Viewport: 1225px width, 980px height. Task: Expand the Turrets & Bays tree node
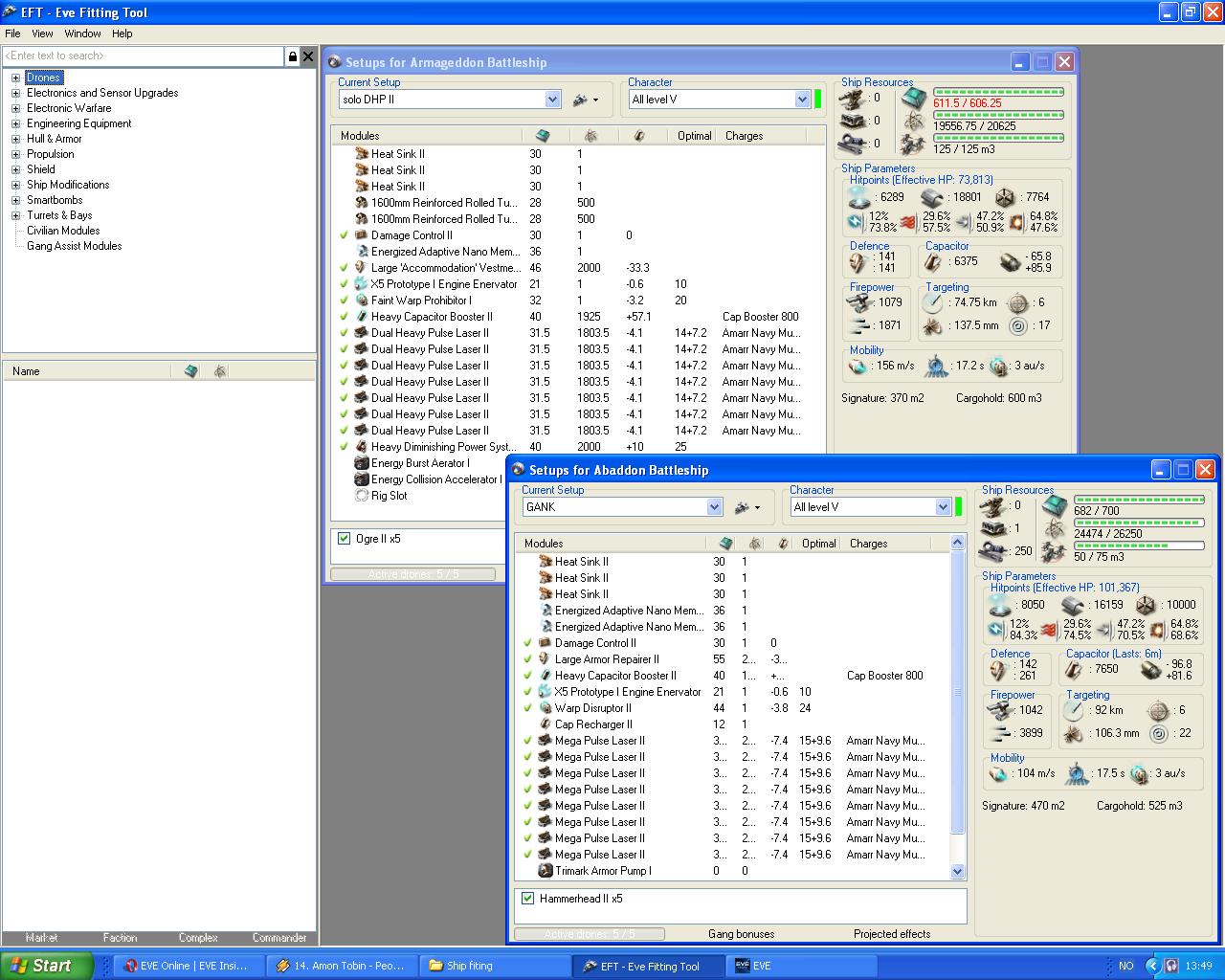coord(15,215)
